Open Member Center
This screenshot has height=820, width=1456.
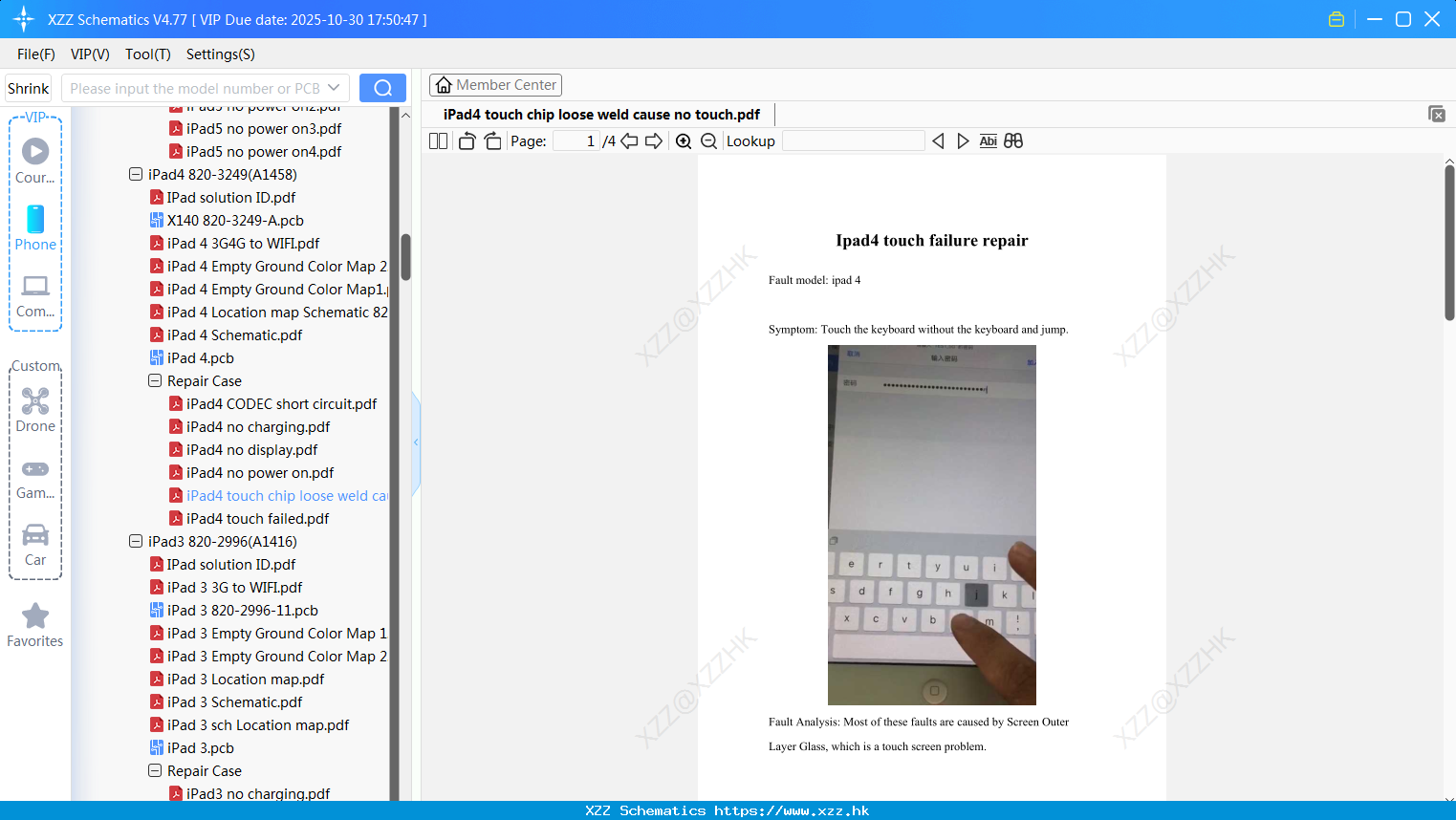495,85
